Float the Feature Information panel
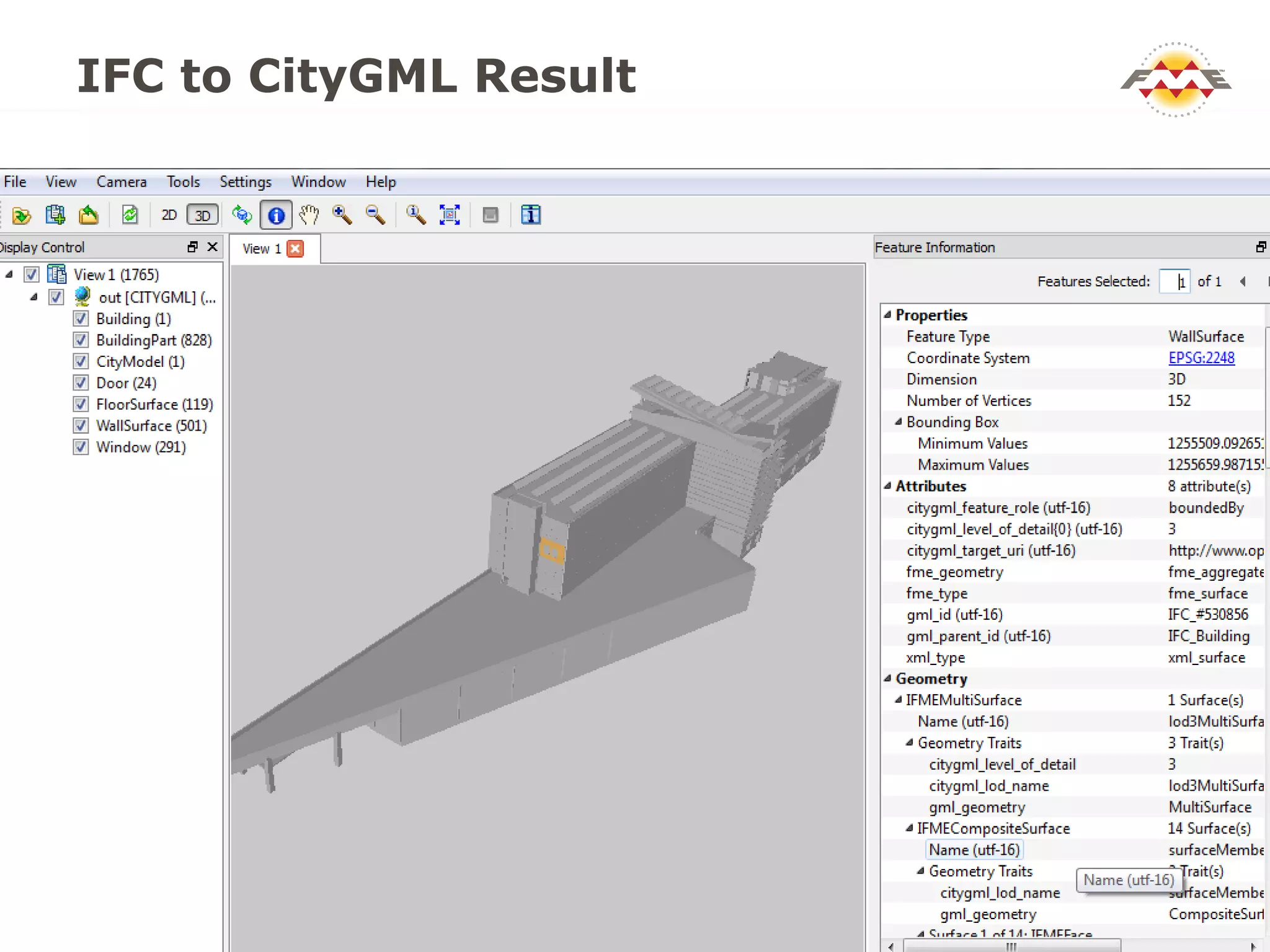This screenshot has height=952, width=1270. [x=1261, y=247]
